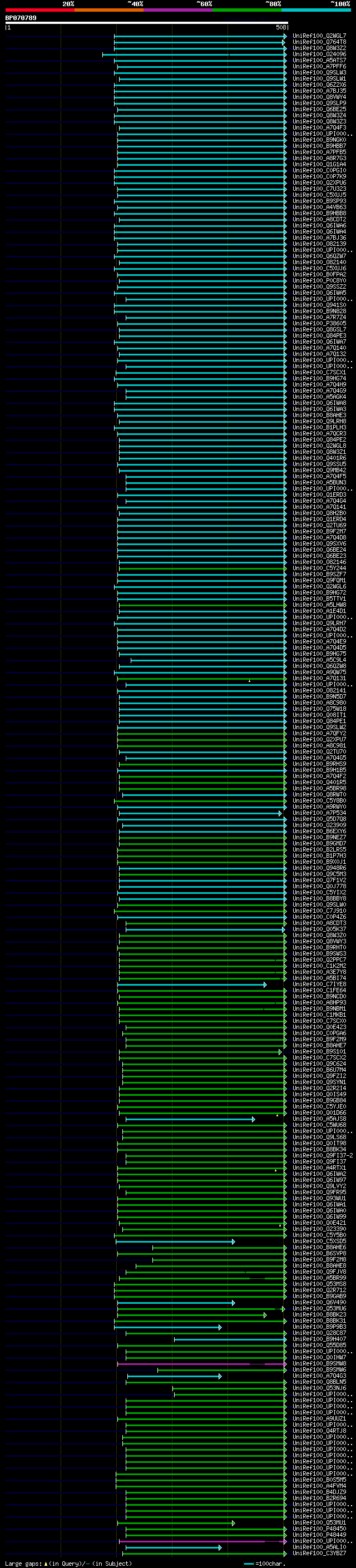Click the orange ~40% identity legend segment
356x1568 pixels.
coord(109,10)
